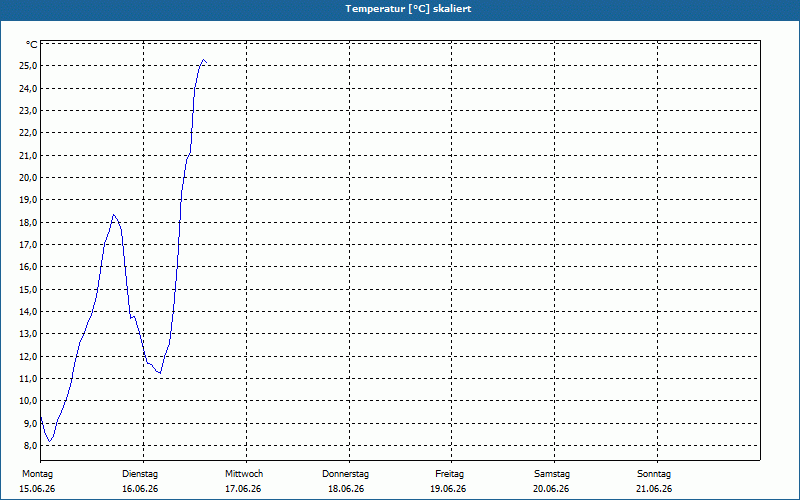
Task: Select the 8,0 y-axis value
Action: pyautogui.click(x=30, y=445)
